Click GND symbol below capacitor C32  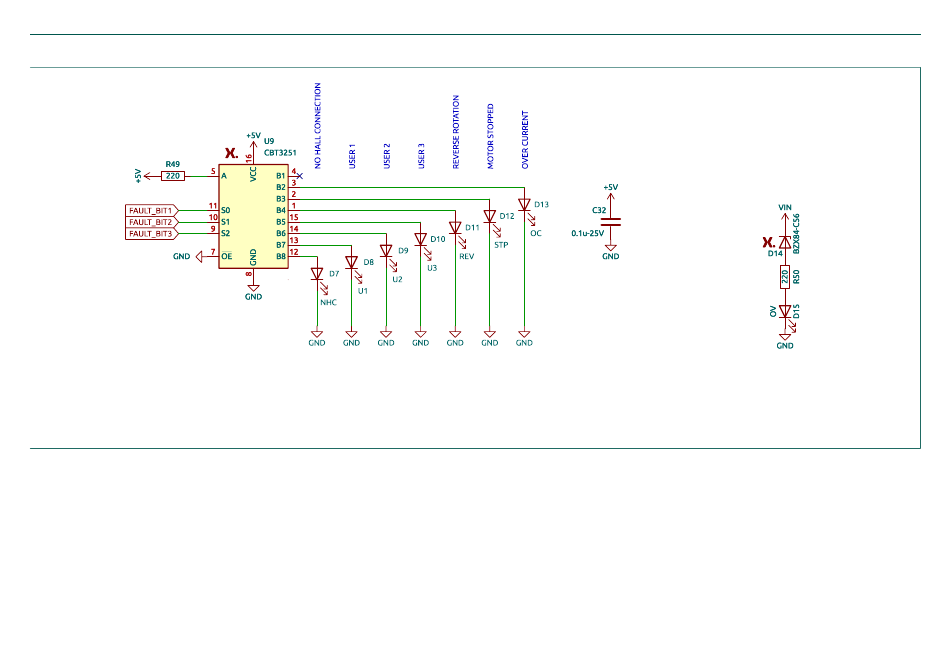click(611, 251)
